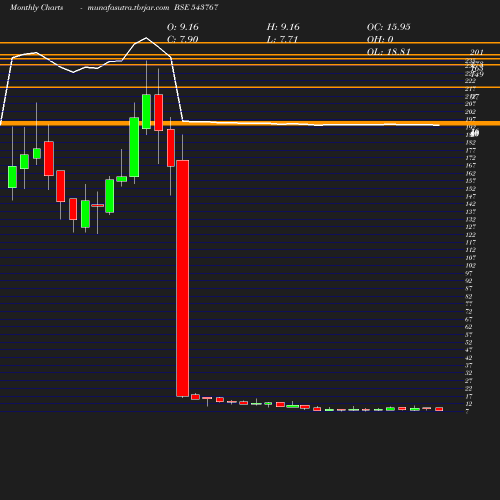Click the price axis label "47"

[469, 350]
